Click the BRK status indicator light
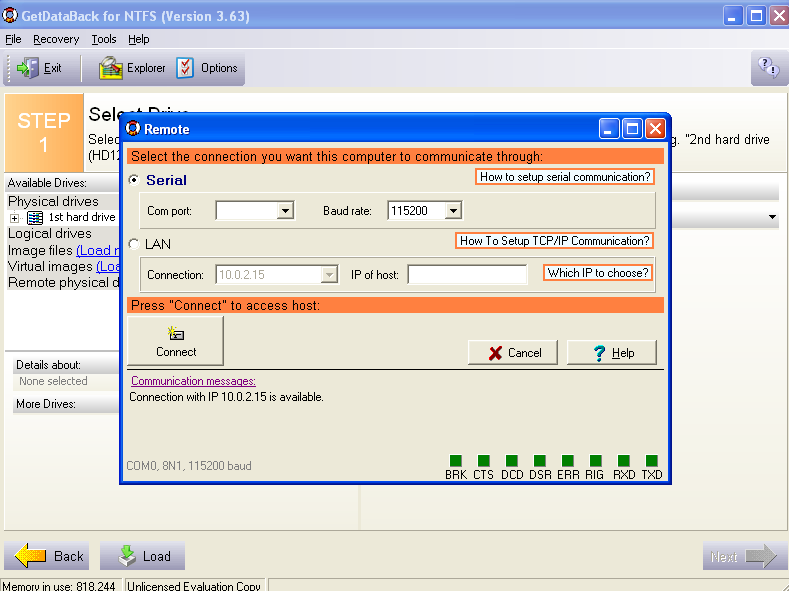 tap(456, 460)
